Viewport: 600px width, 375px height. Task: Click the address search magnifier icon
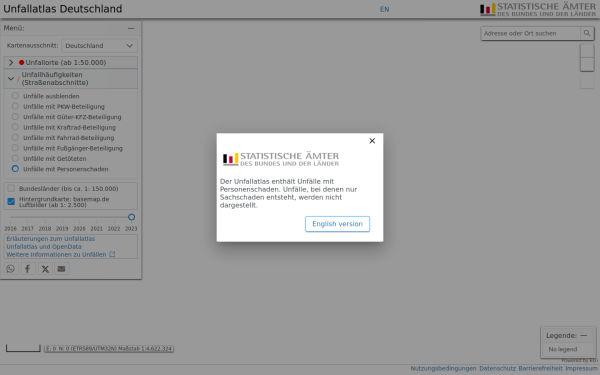click(587, 33)
